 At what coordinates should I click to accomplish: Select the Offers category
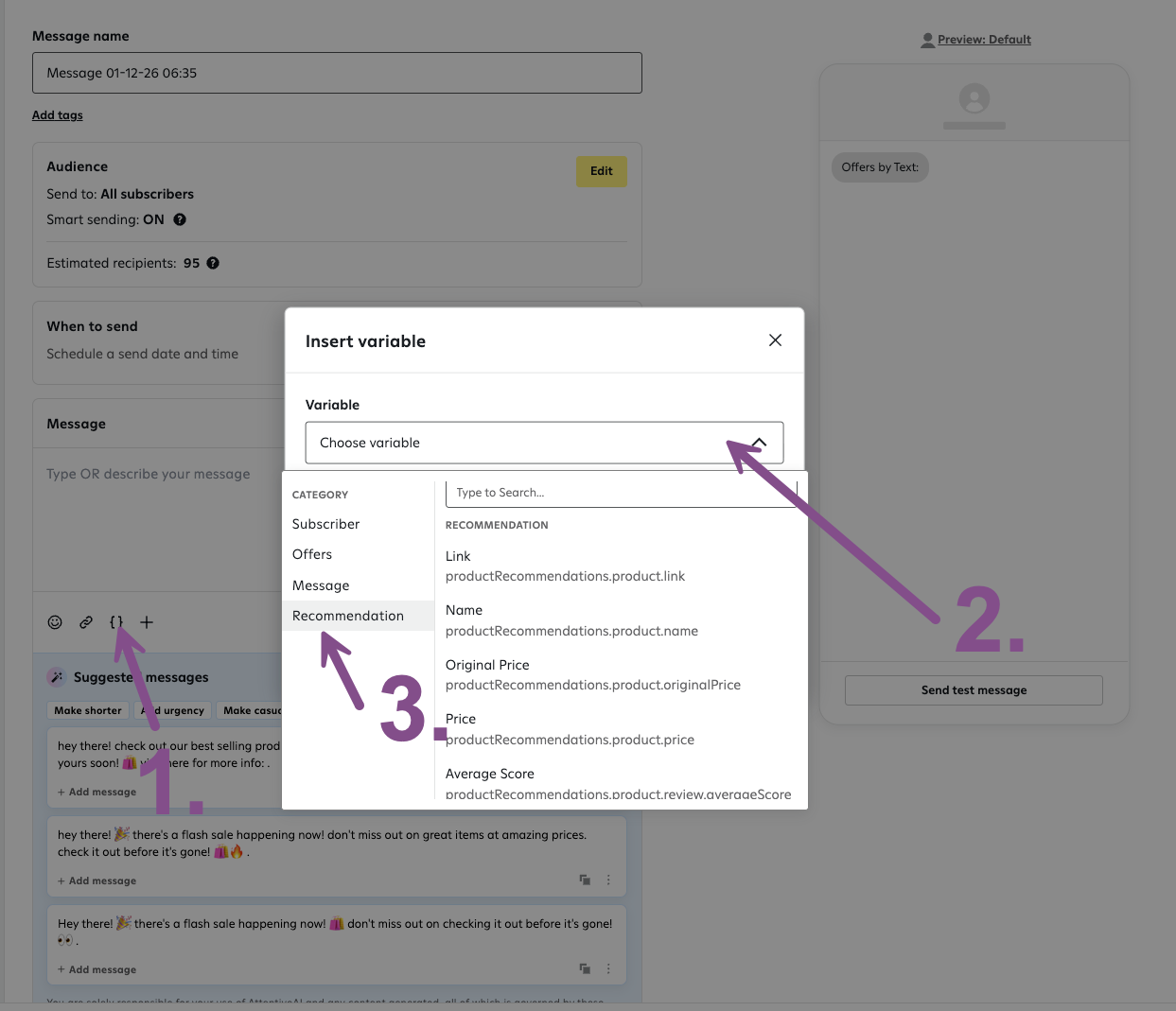(312, 554)
